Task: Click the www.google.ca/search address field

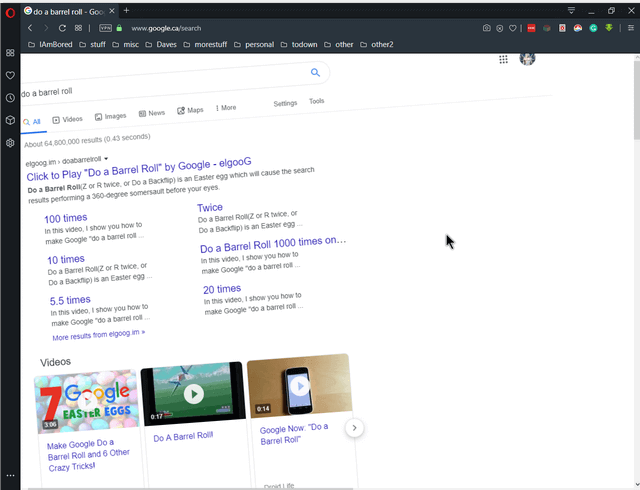Action: (166, 28)
